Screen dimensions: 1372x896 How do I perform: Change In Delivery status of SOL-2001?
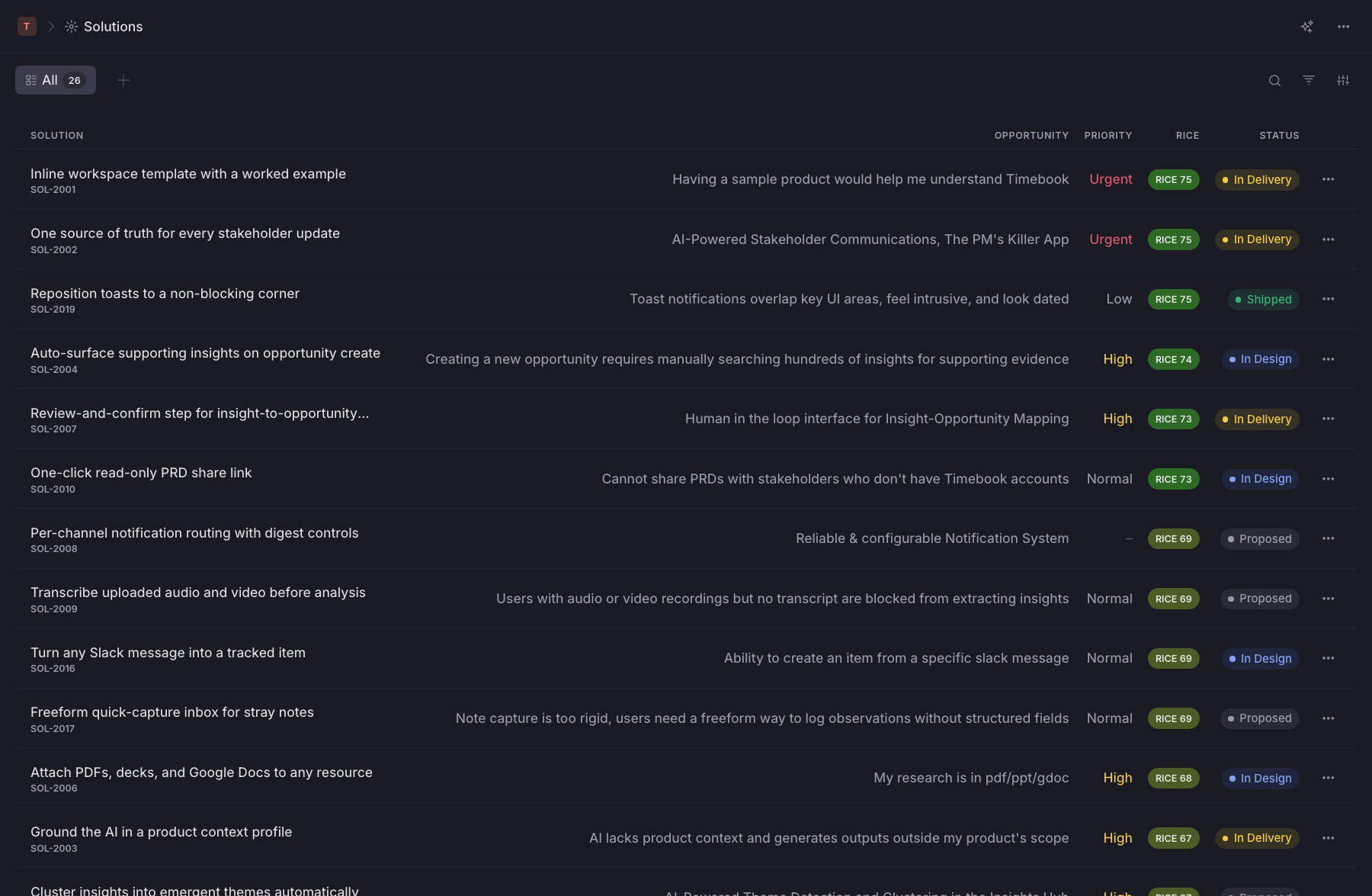(1257, 180)
